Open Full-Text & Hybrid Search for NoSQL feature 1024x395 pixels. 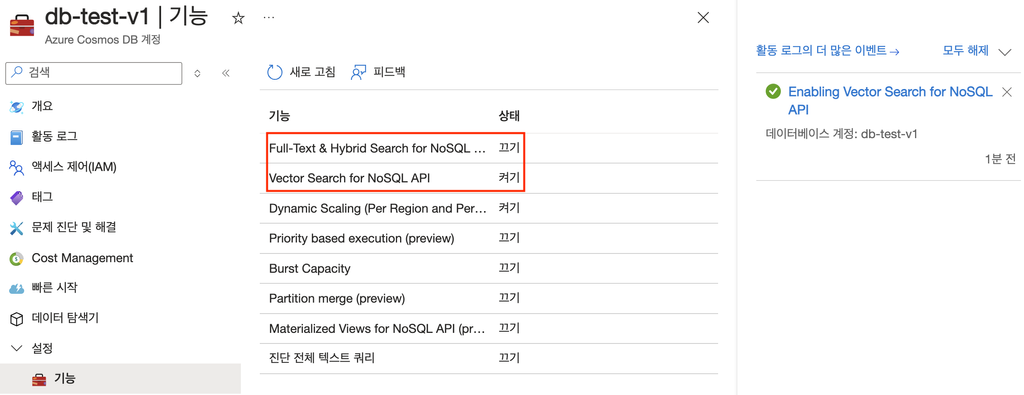pos(378,148)
